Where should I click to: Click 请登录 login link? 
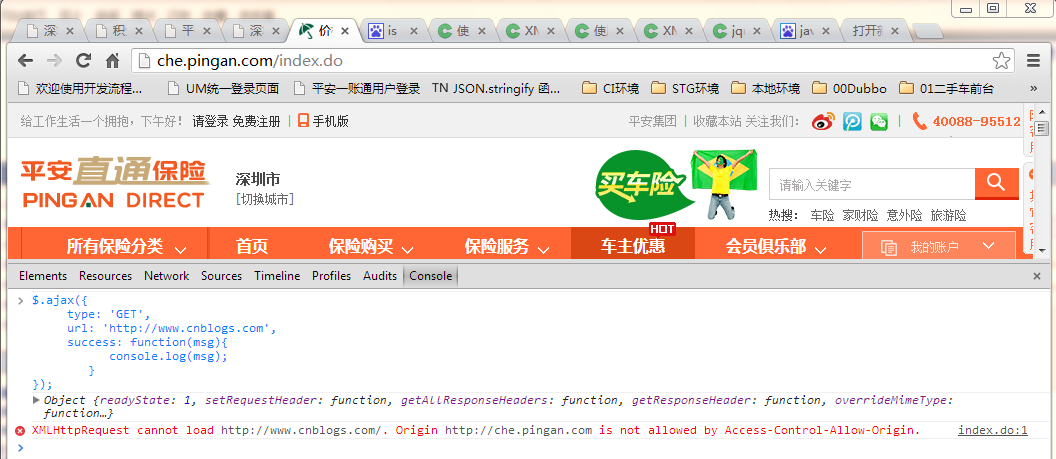210,122
